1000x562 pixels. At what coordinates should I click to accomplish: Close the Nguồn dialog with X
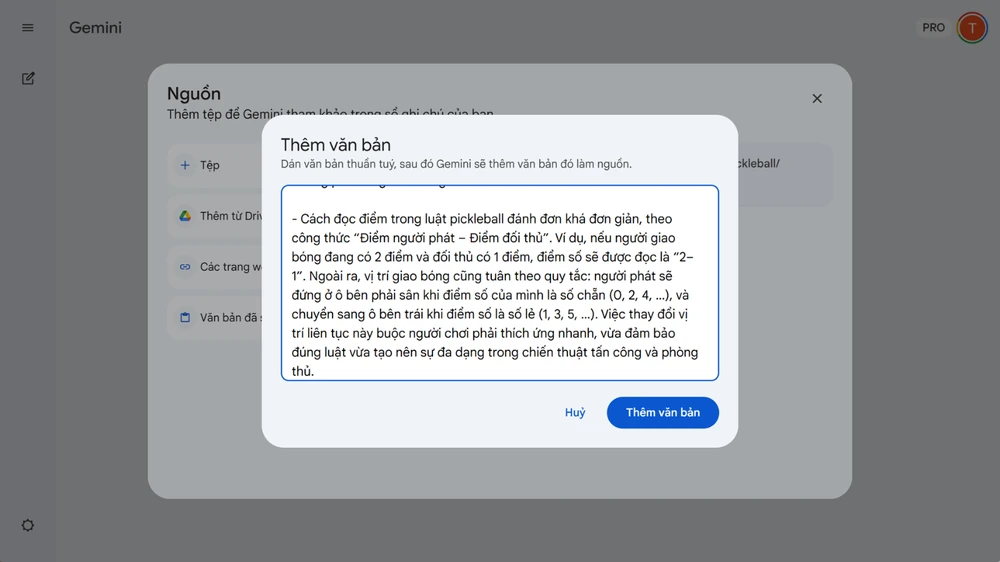(x=817, y=98)
